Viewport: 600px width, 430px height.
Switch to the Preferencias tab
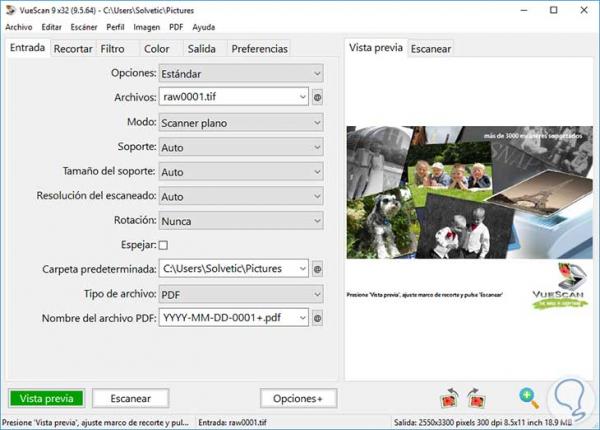[x=259, y=49]
